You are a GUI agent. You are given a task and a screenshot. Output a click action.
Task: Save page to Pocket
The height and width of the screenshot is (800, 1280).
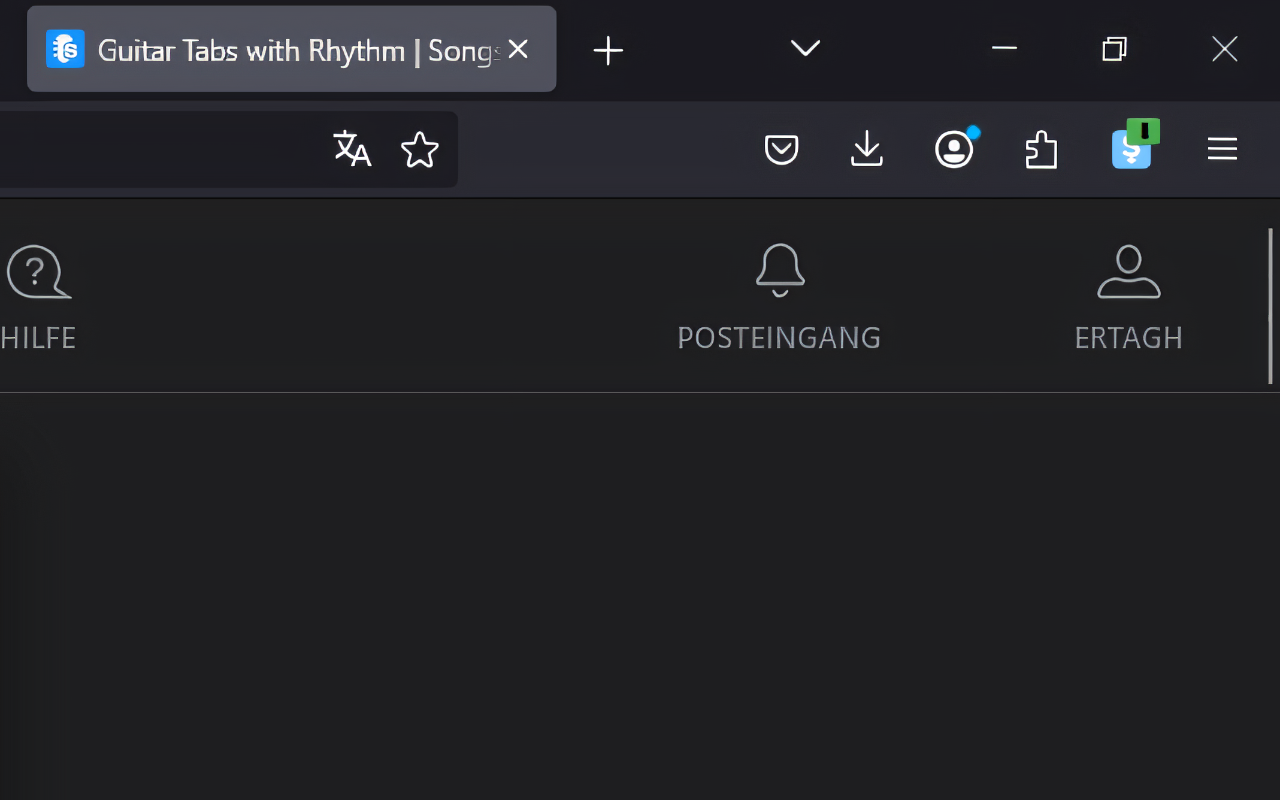click(781, 150)
